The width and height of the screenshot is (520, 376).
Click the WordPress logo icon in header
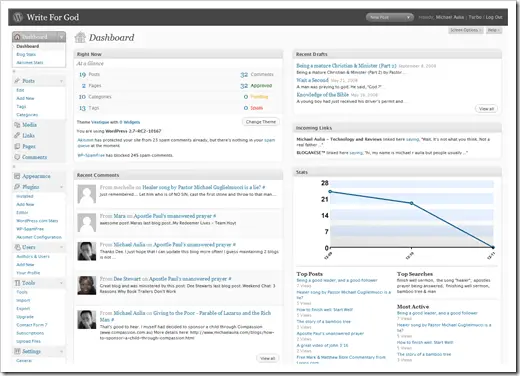click(18, 17)
